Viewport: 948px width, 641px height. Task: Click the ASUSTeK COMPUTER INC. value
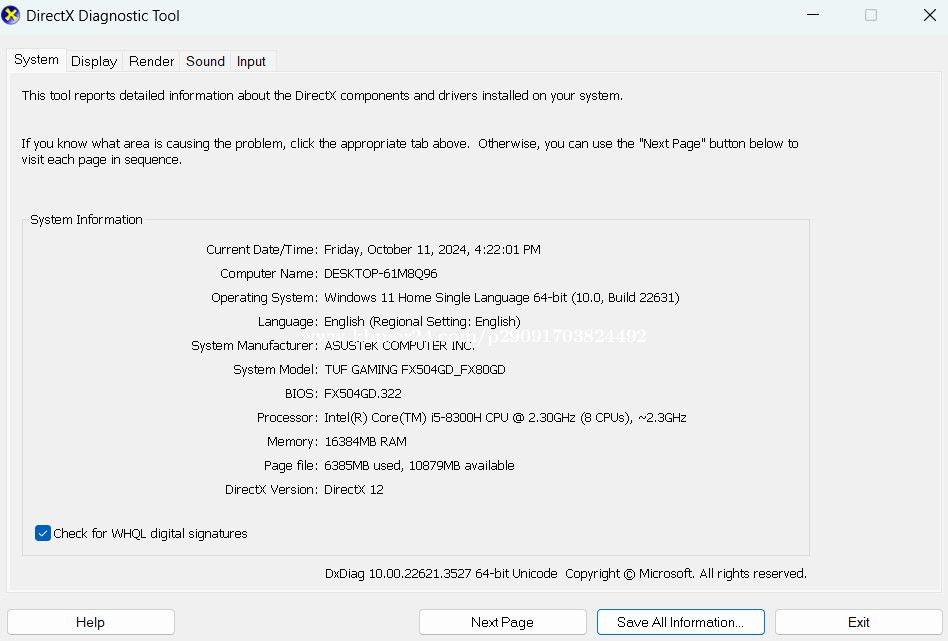pyautogui.click(x=400, y=345)
